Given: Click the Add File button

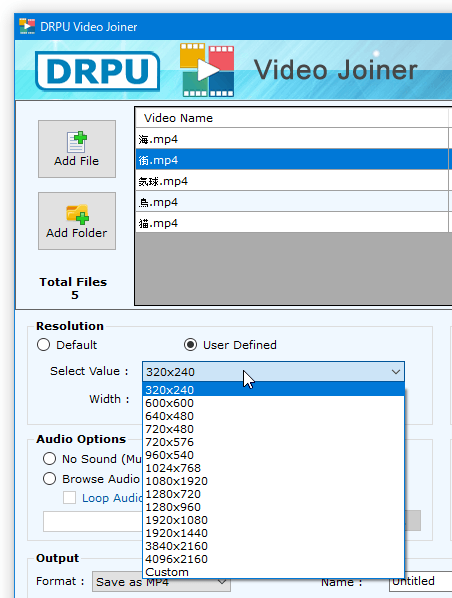Looking at the screenshot, I should point(77,149).
